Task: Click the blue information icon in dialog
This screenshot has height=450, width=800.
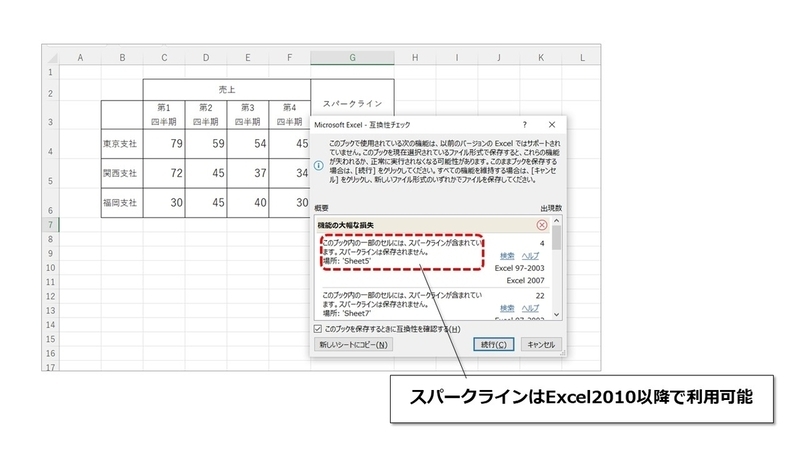Action: 319,165
